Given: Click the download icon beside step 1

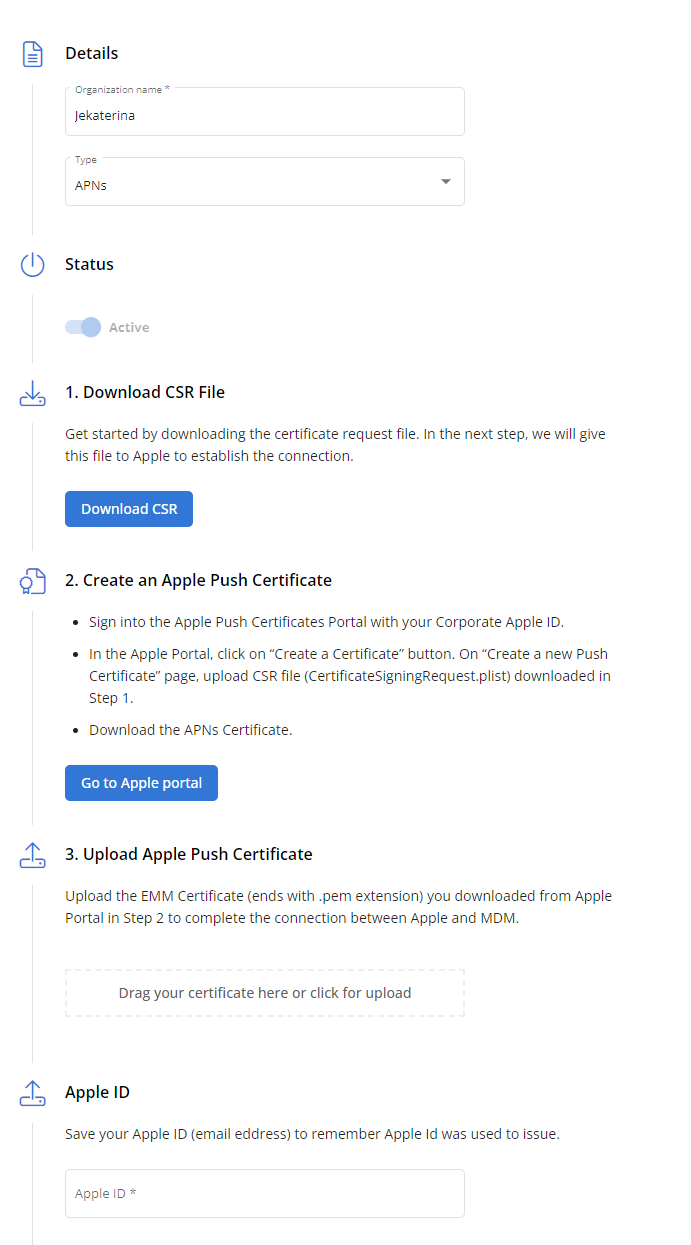Looking at the screenshot, I should pos(33,393).
